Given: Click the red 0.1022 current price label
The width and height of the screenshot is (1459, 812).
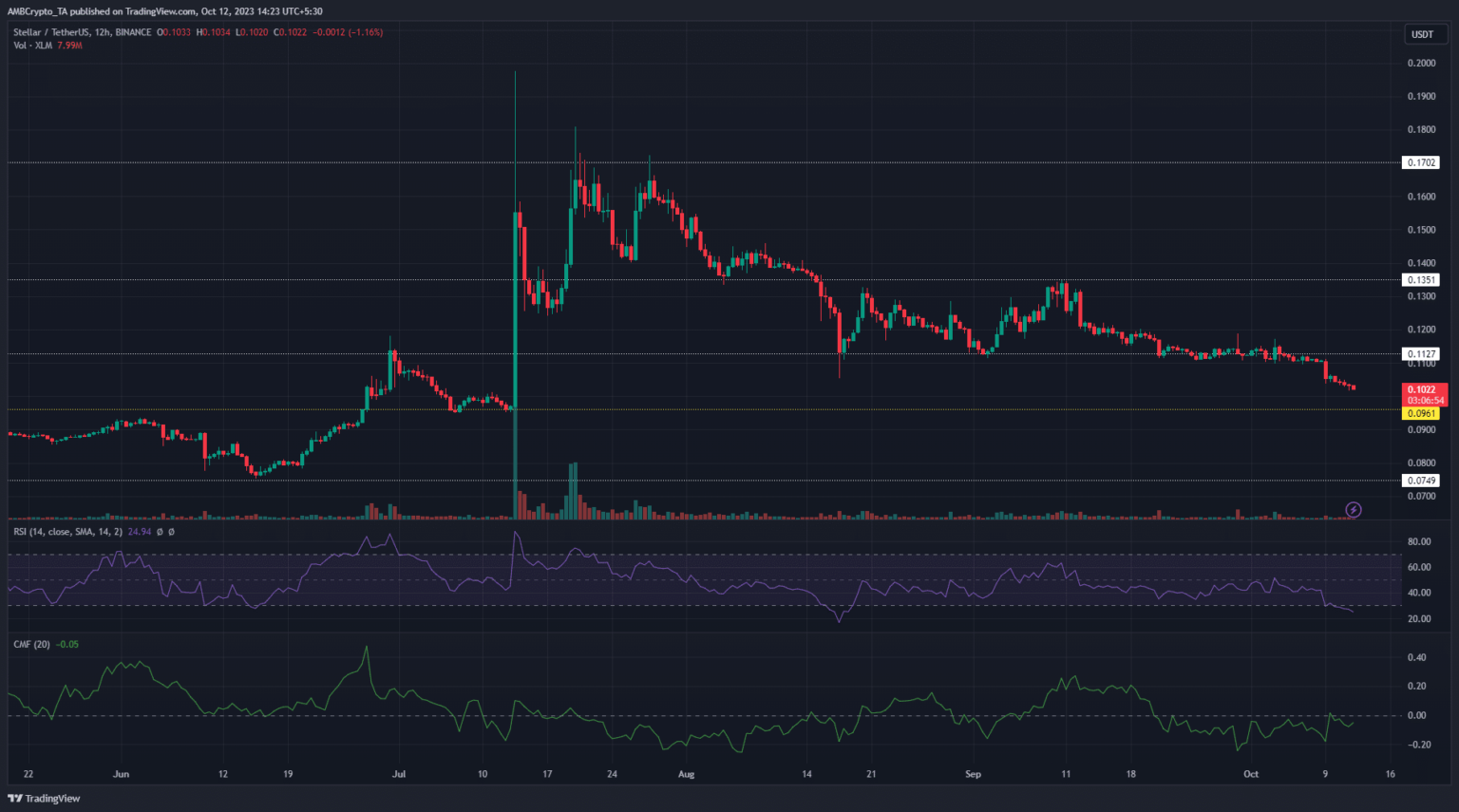Looking at the screenshot, I should pos(1424,390).
